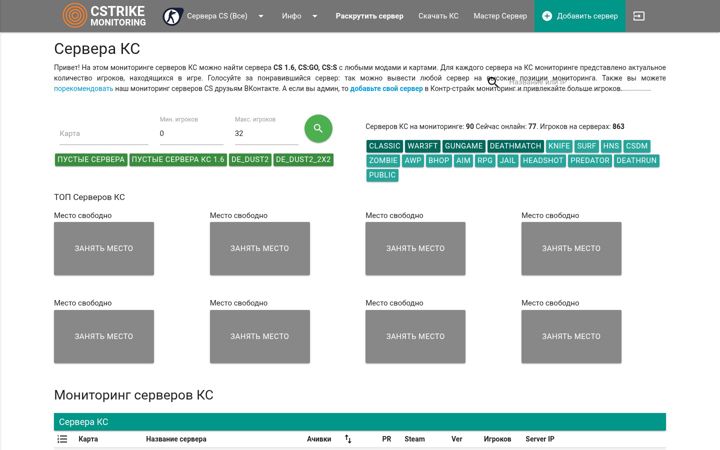720x450 pixels.
Task: Filter by HNS mode tag
Action: tap(611, 146)
